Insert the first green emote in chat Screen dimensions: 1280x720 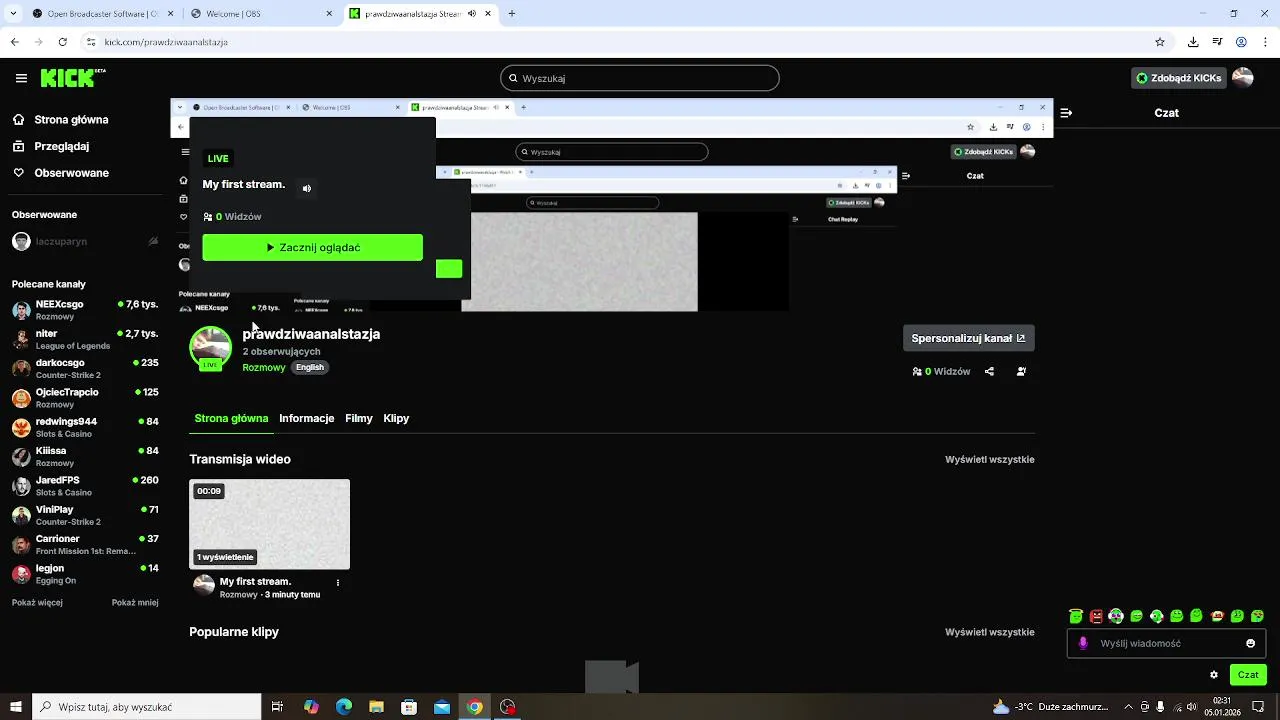(1076, 616)
